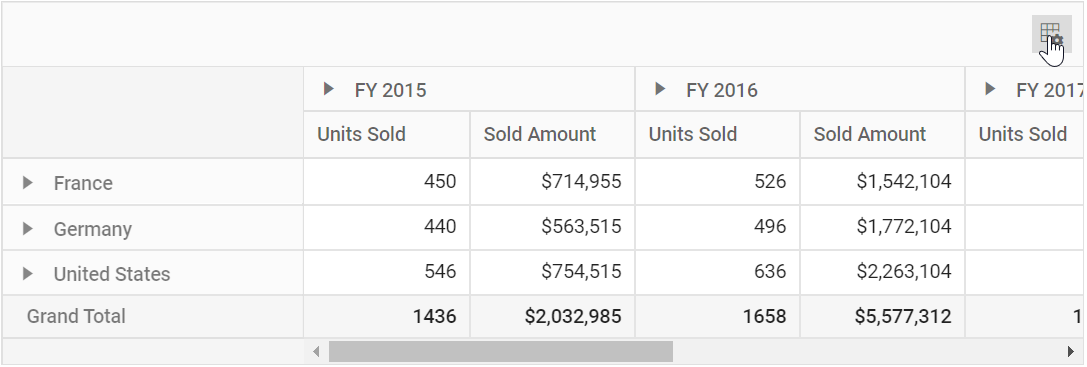1087x367 pixels.
Task: Select Grand Total cell $5,577,312
Action: (882, 316)
